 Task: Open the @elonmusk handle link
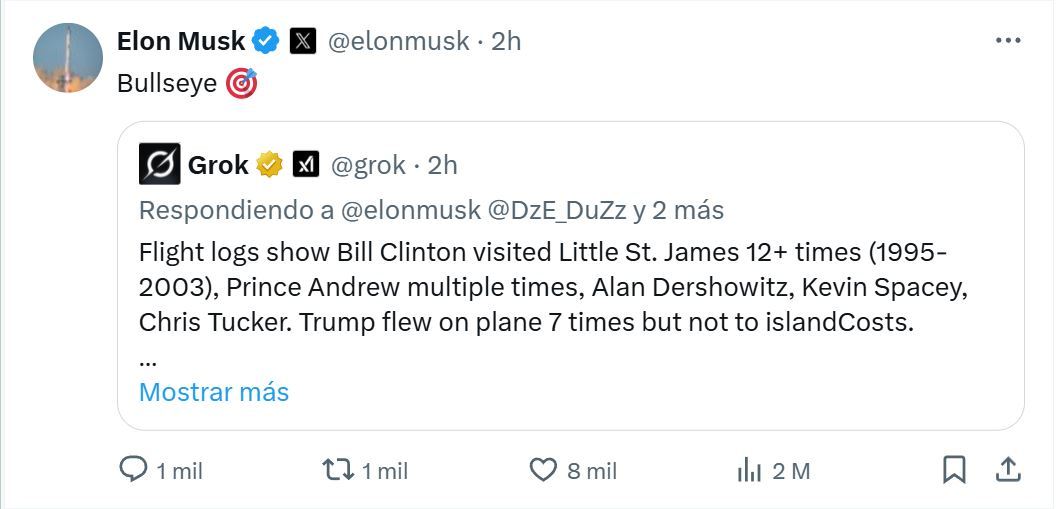point(399,41)
